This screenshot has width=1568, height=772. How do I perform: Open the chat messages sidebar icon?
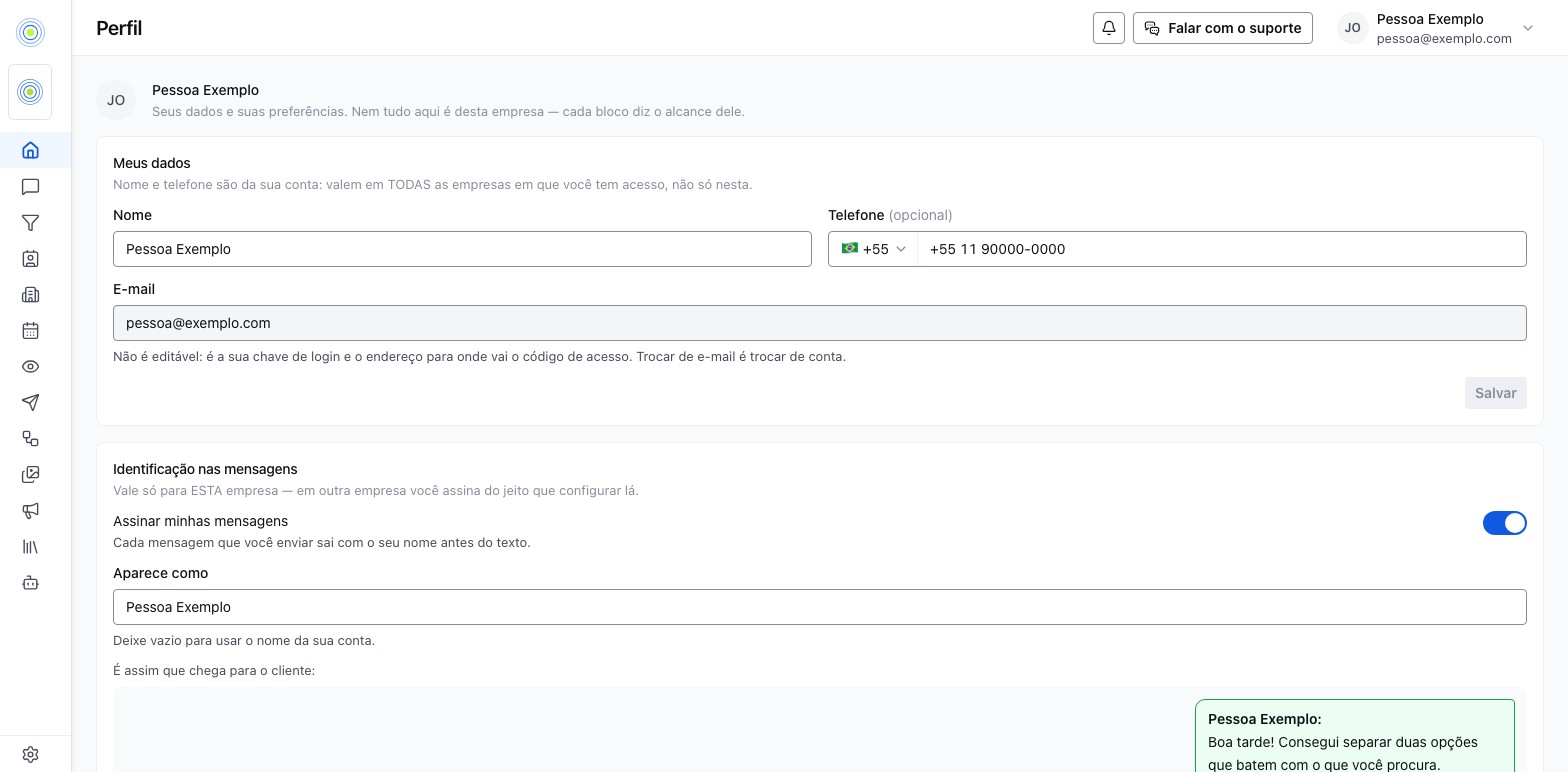coord(30,187)
